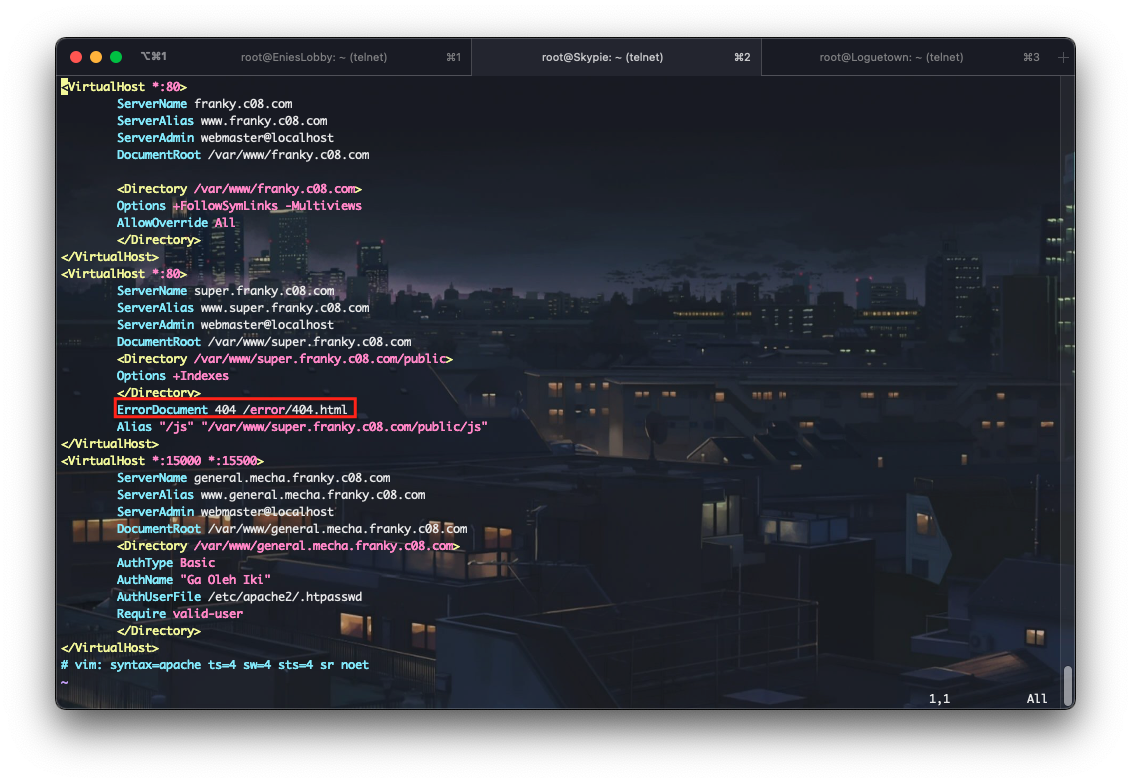Screen dimensions: 1131x783
Task: Click 'AllowOverride All' line
Action: tap(176, 223)
